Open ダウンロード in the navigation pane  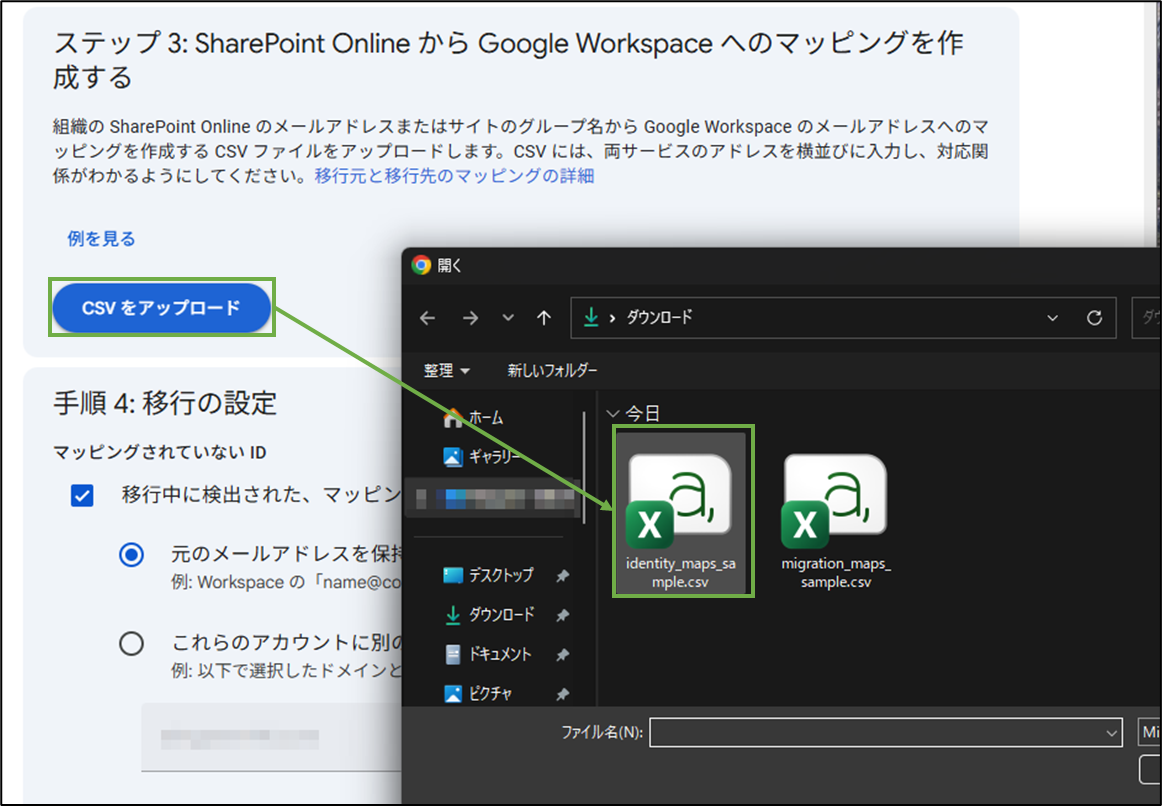[488, 615]
